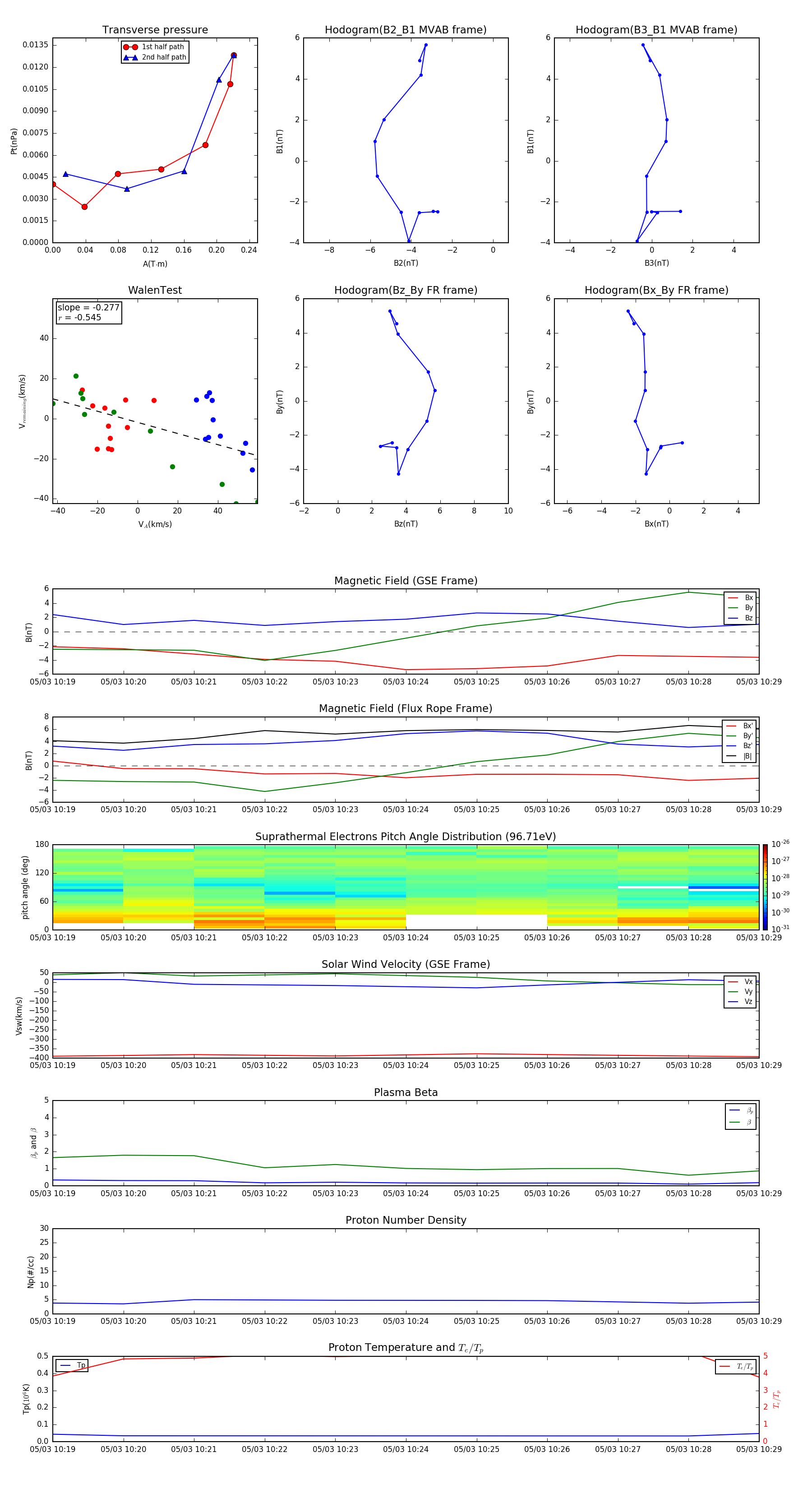Click the 'A(T·m)' x-axis label
This screenshot has width=812, height=1489.
pyautogui.click(x=155, y=264)
